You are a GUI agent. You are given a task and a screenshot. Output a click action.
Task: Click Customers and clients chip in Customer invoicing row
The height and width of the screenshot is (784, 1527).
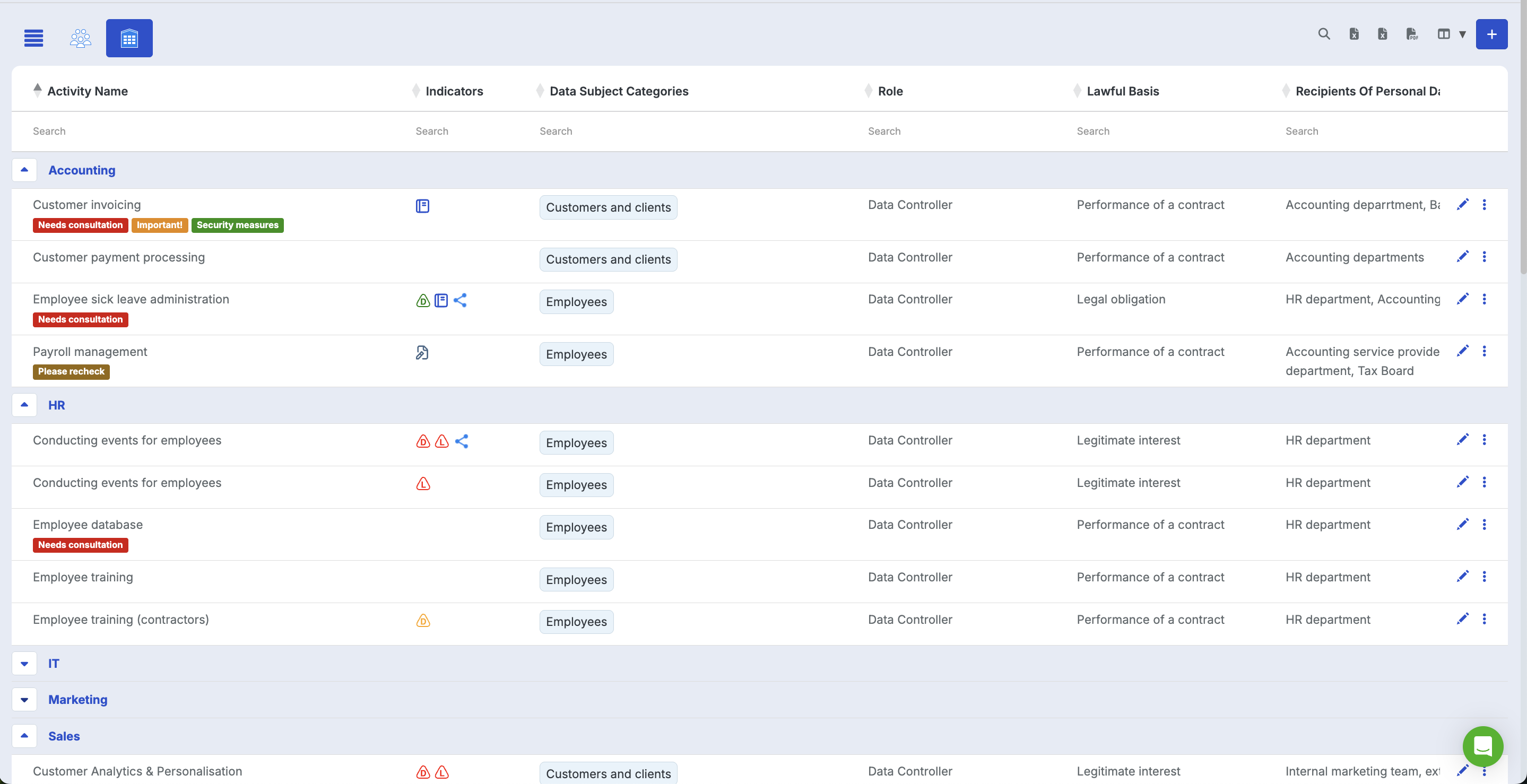click(608, 207)
